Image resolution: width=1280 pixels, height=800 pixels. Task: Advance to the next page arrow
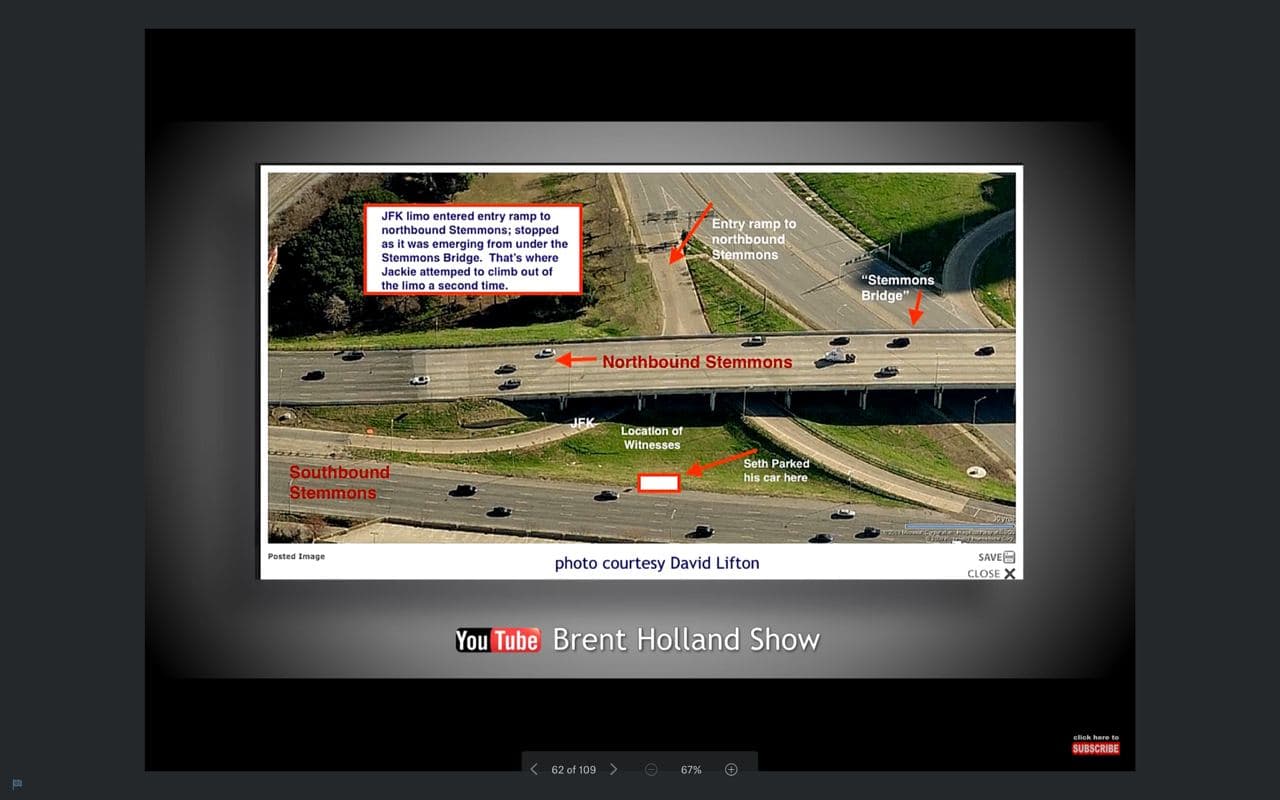(613, 769)
